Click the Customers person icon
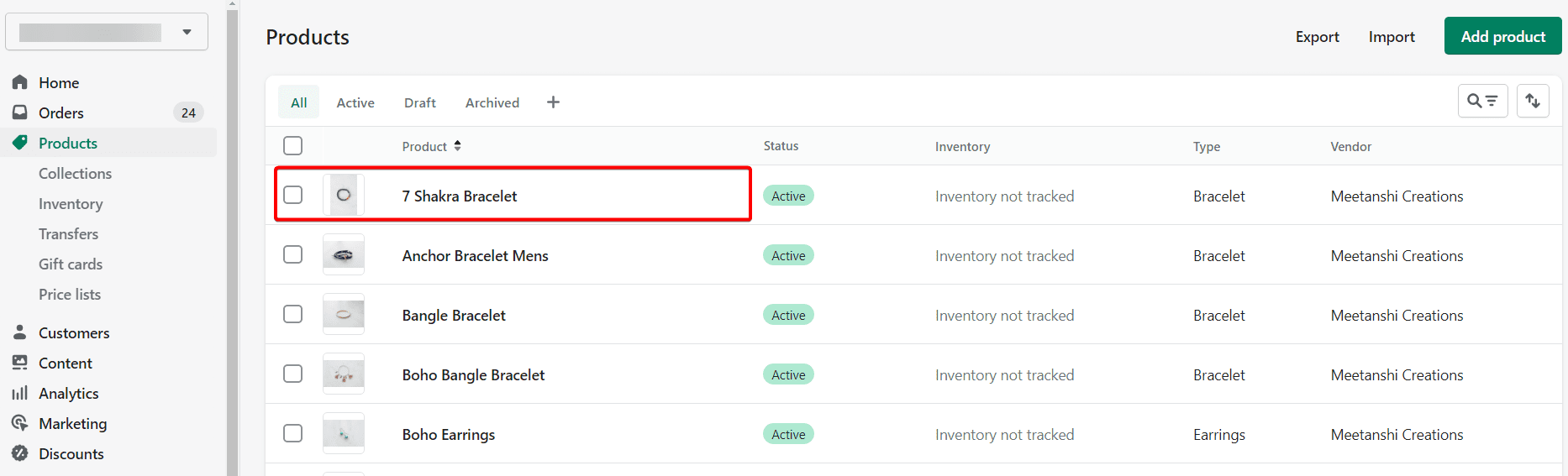 20,332
